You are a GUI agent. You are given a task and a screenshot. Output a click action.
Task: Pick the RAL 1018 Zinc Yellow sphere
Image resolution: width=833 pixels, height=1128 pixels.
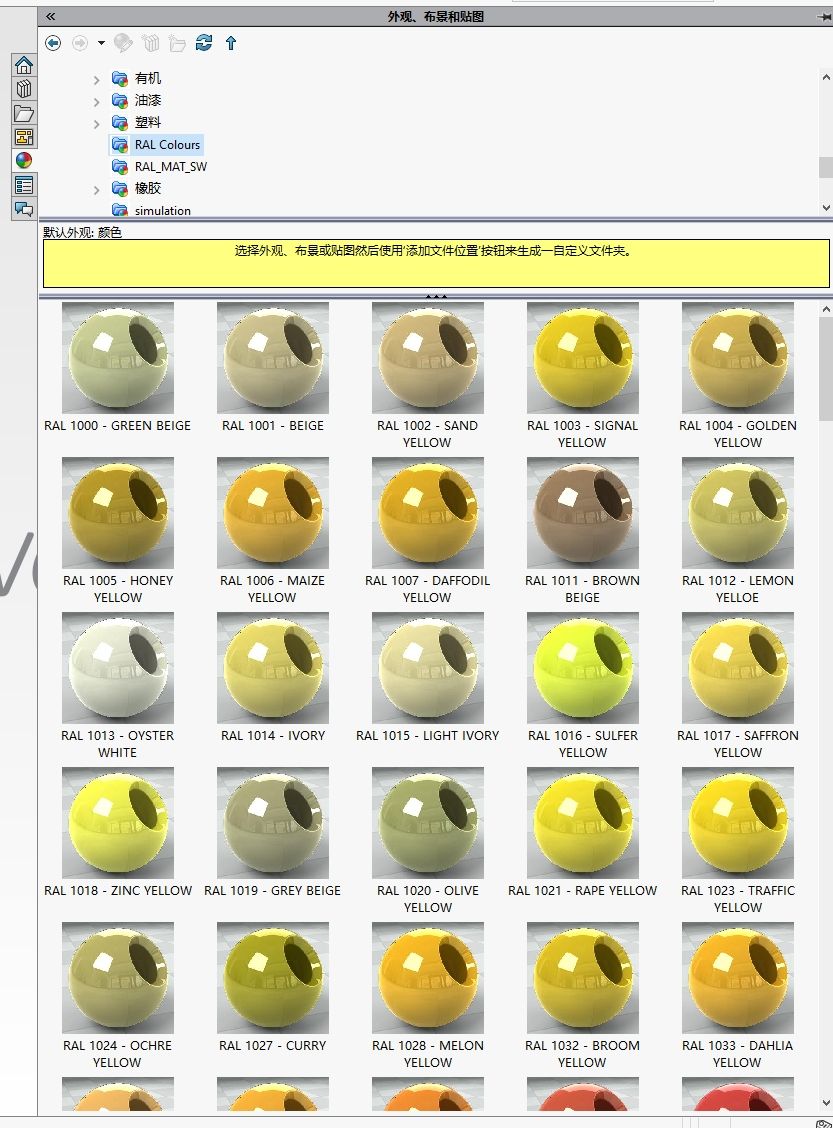pos(118,823)
